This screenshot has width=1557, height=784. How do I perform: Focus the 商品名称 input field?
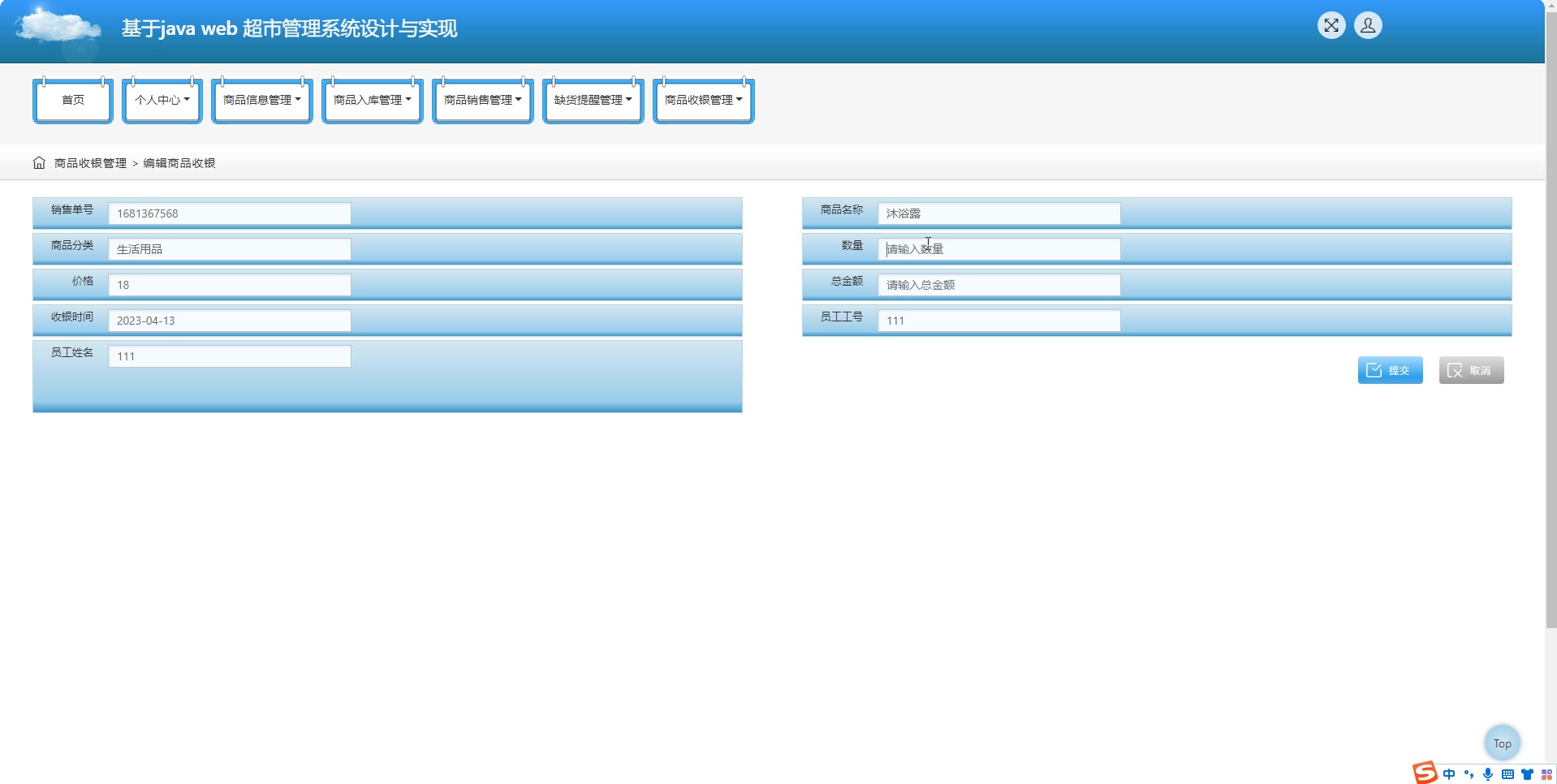999,213
